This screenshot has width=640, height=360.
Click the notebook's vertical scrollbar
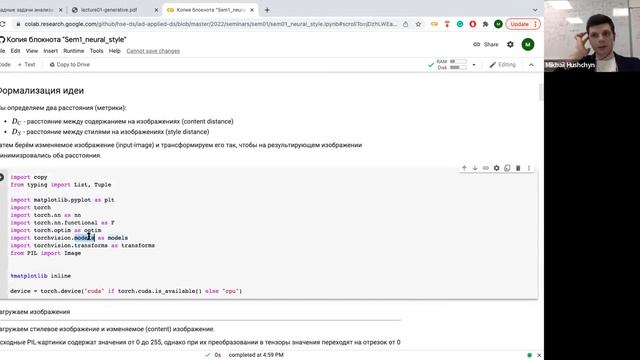pyautogui.click(x=541, y=92)
